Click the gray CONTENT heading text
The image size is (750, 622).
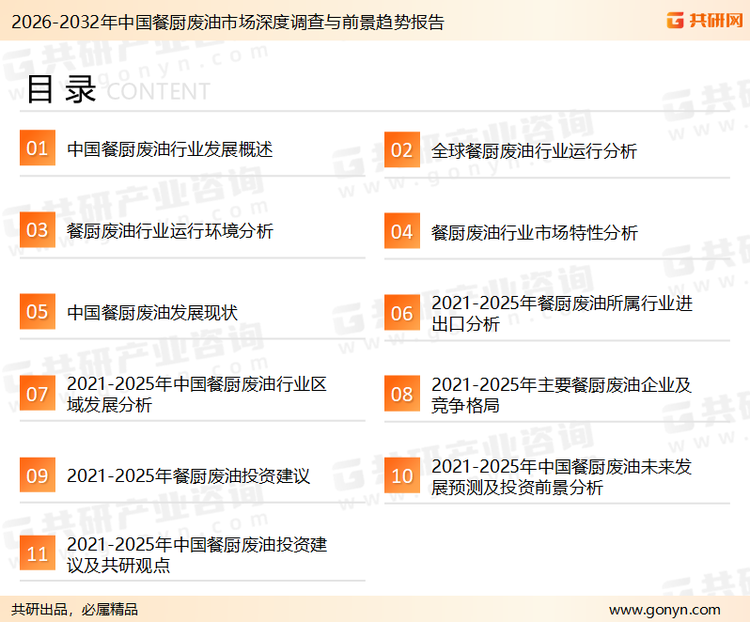(158, 91)
